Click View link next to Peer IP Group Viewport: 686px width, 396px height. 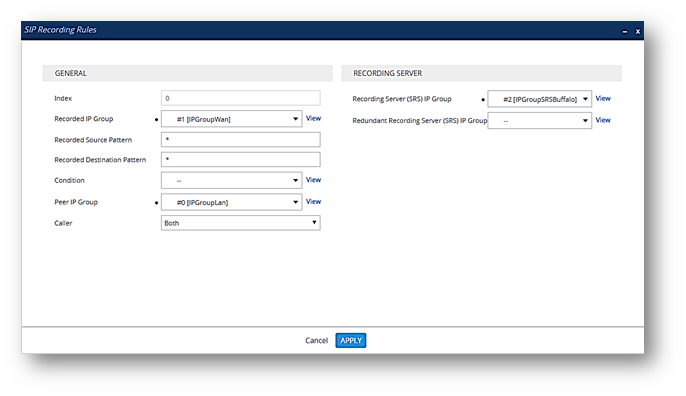tap(313, 201)
